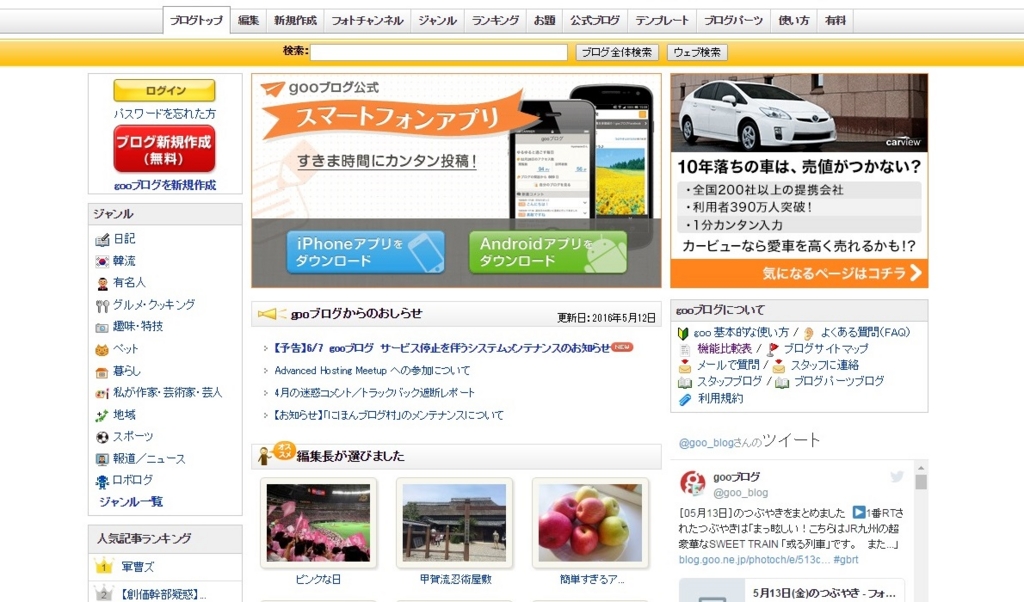Click the スポーツ soccer ball icon

pos(102,437)
